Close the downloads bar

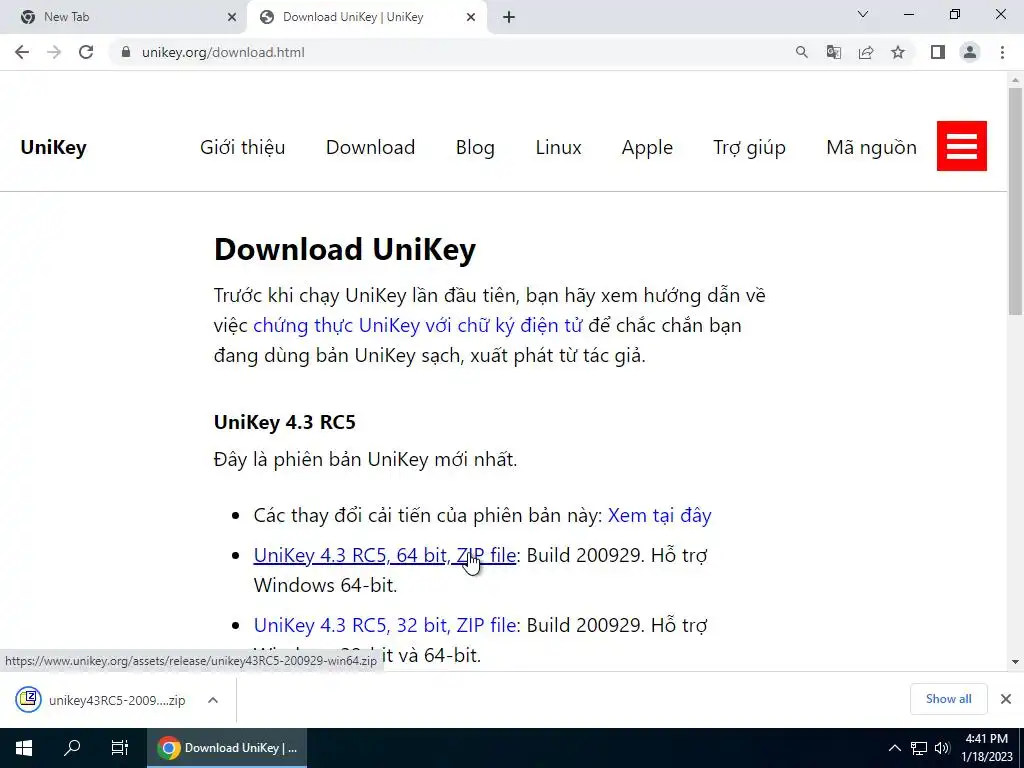(x=1006, y=699)
